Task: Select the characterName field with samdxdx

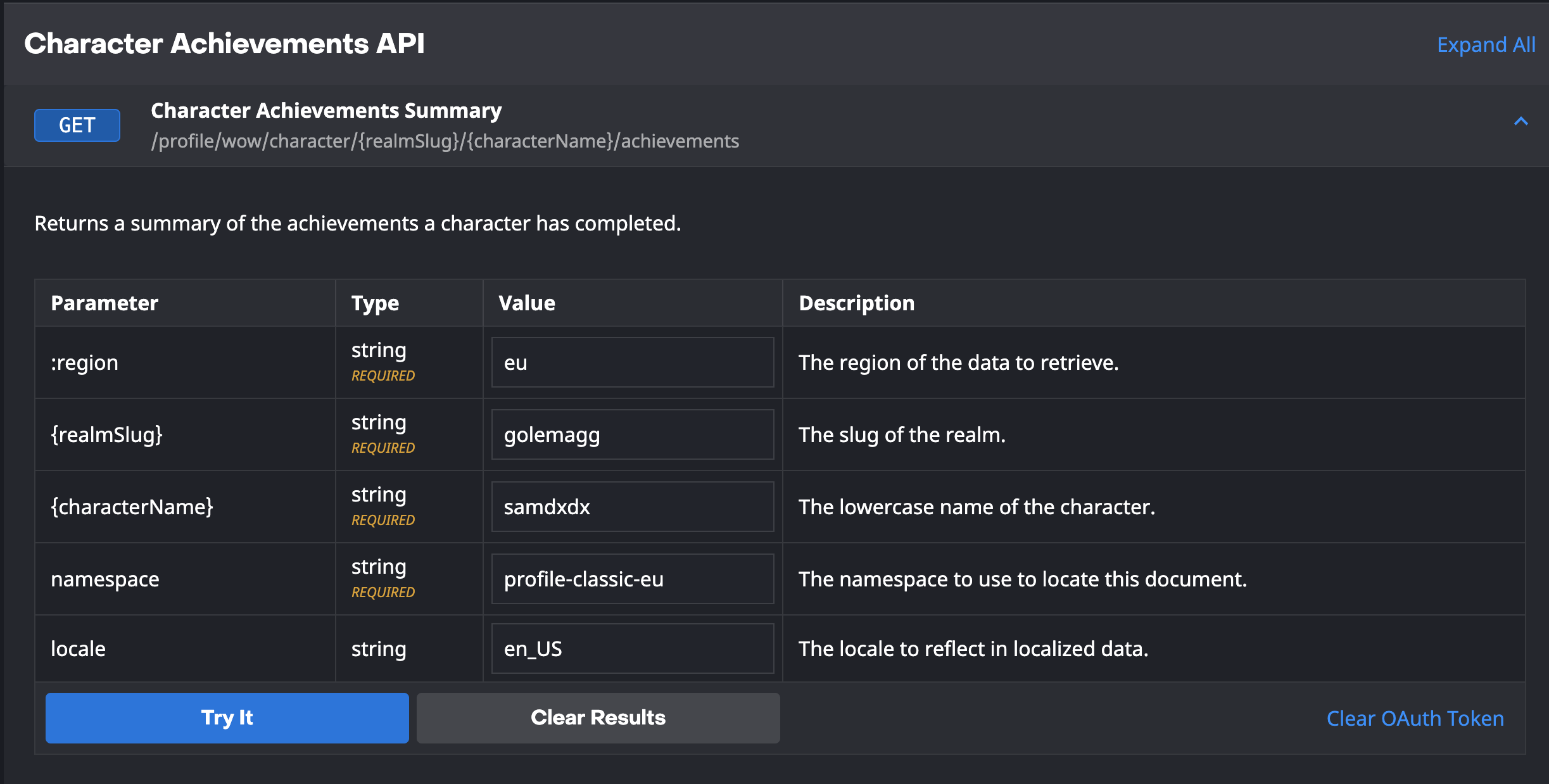Action: (632, 507)
